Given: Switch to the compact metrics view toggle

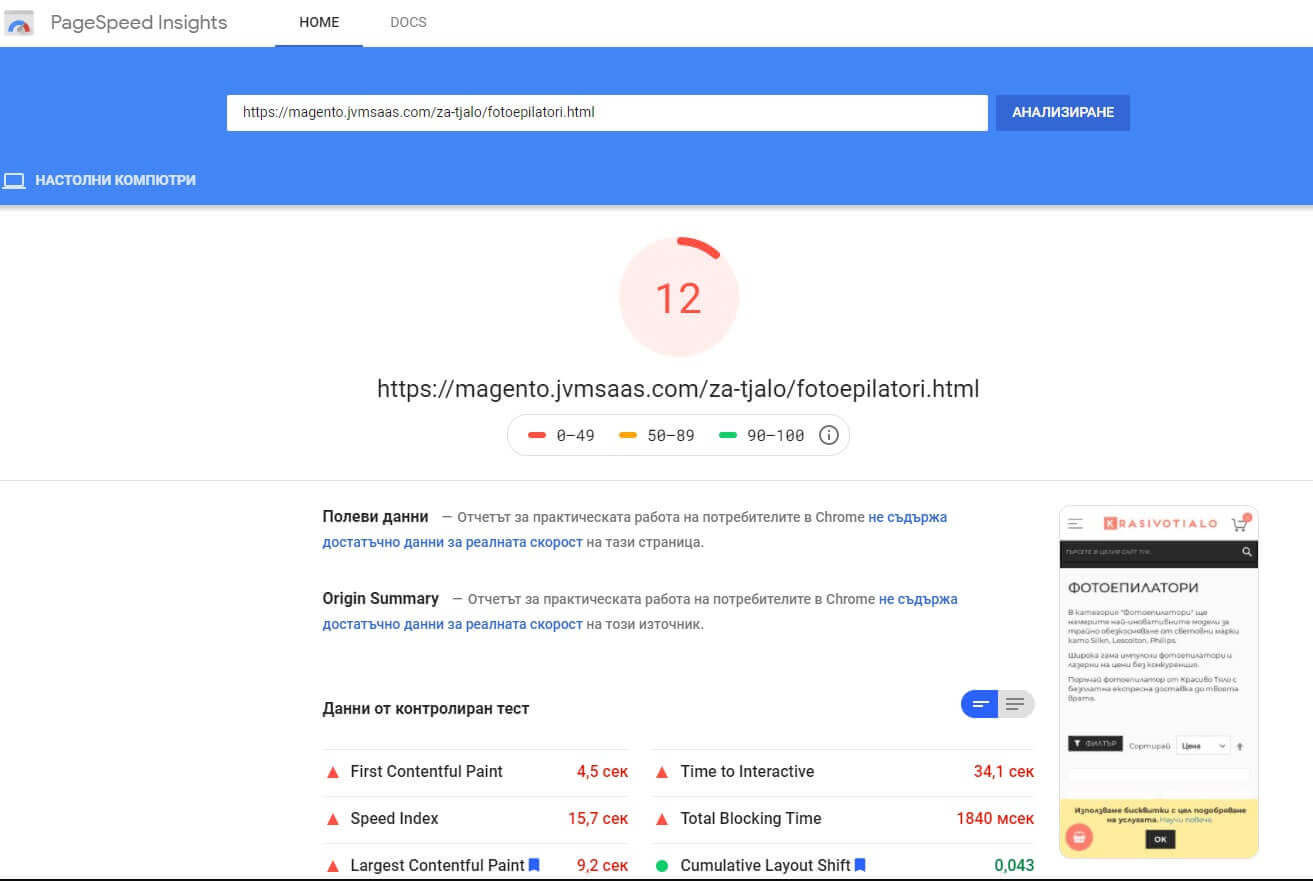Looking at the screenshot, I should pyautogui.click(x=980, y=704).
